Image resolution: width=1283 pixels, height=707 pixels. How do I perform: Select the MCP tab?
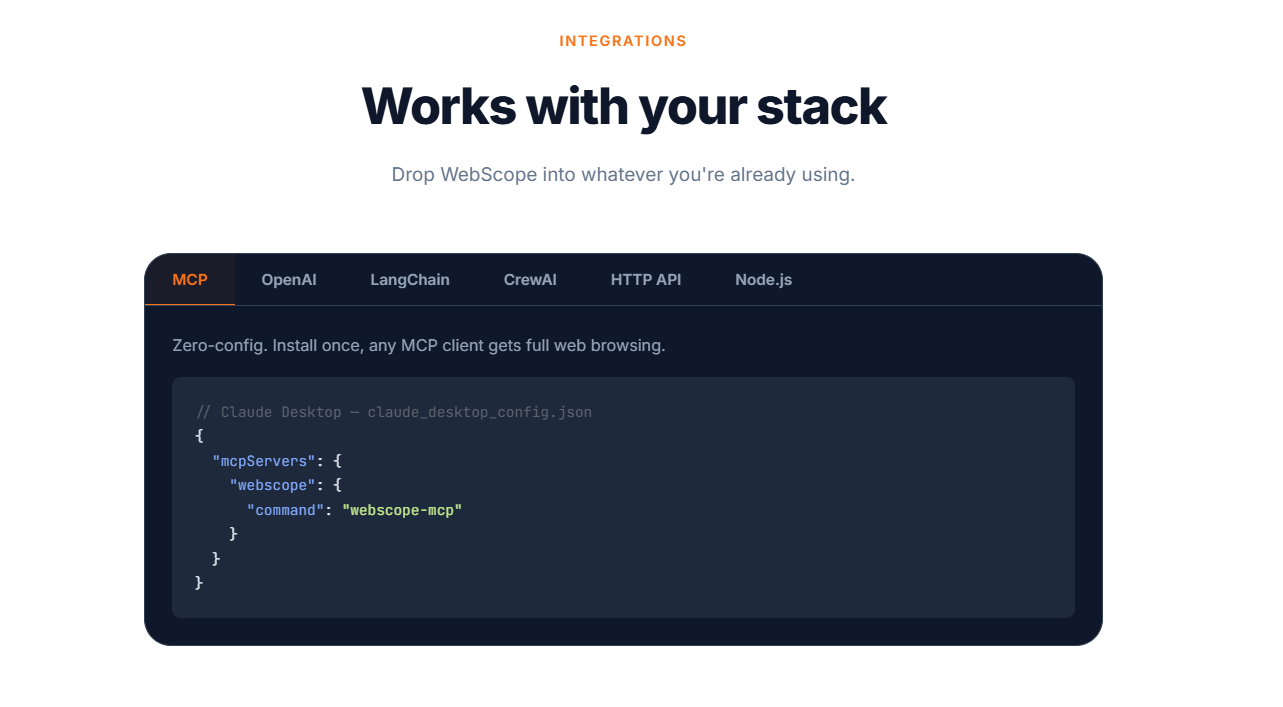coord(190,280)
